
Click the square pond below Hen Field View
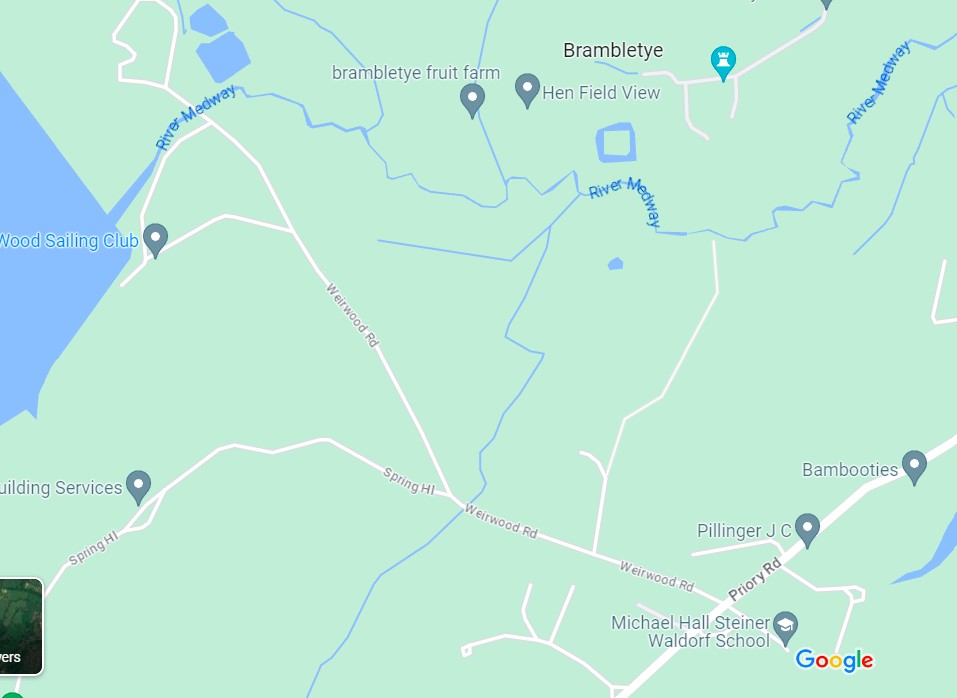pyautogui.click(x=616, y=143)
